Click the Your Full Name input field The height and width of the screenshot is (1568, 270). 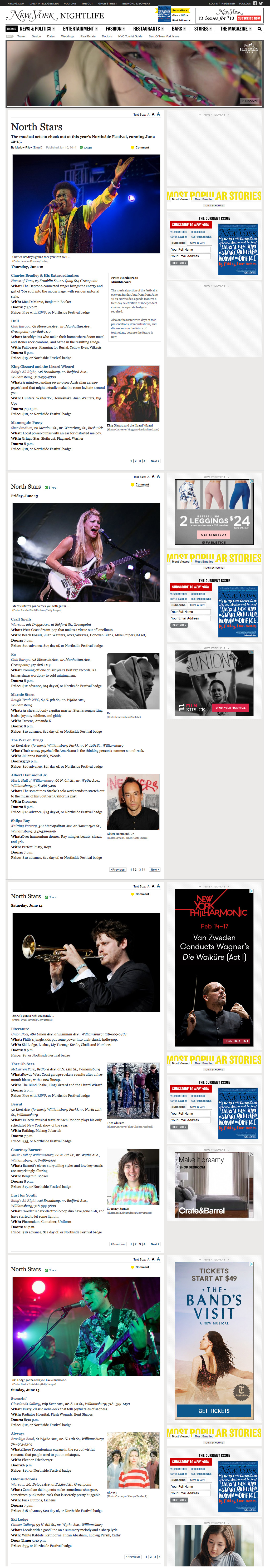click(x=190, y=250)
